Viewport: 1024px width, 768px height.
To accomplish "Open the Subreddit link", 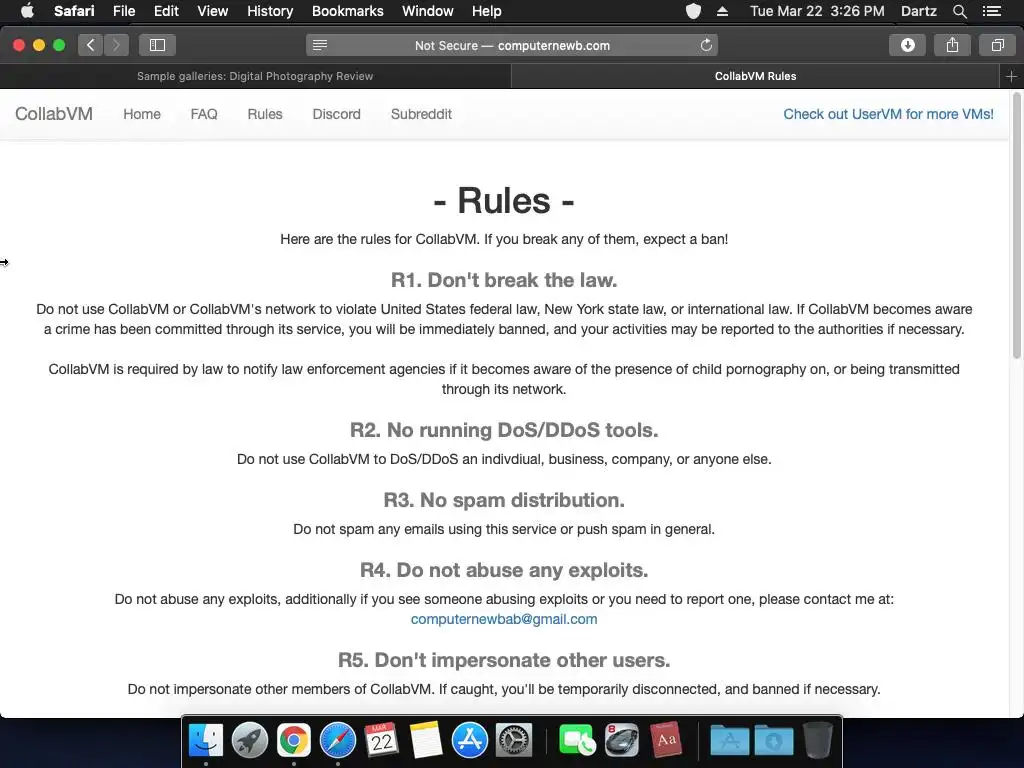I will (421, 114).
